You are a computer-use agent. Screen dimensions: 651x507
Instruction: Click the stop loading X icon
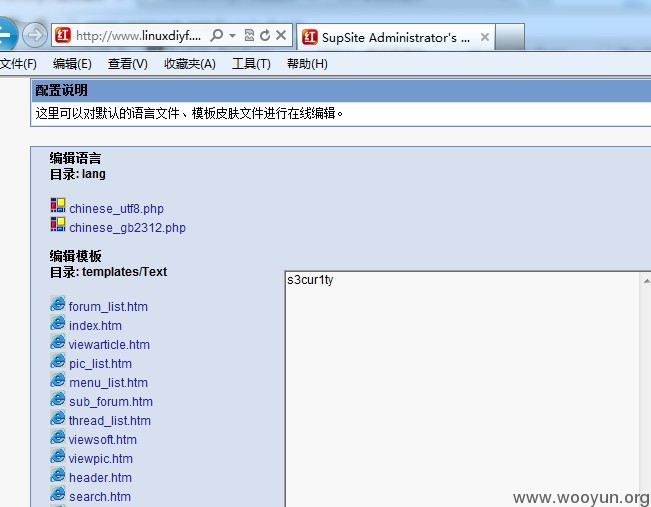tap(281, 35)
